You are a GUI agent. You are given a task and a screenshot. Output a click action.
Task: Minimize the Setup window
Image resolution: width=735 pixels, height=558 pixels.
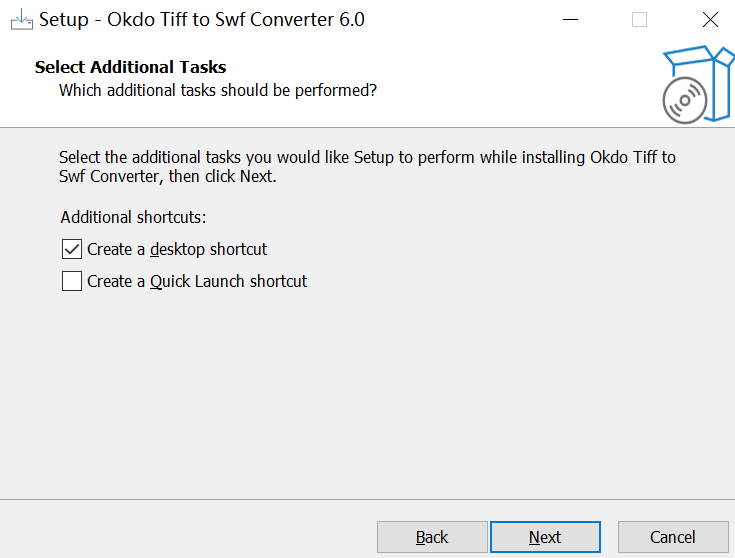click(570, 19)
